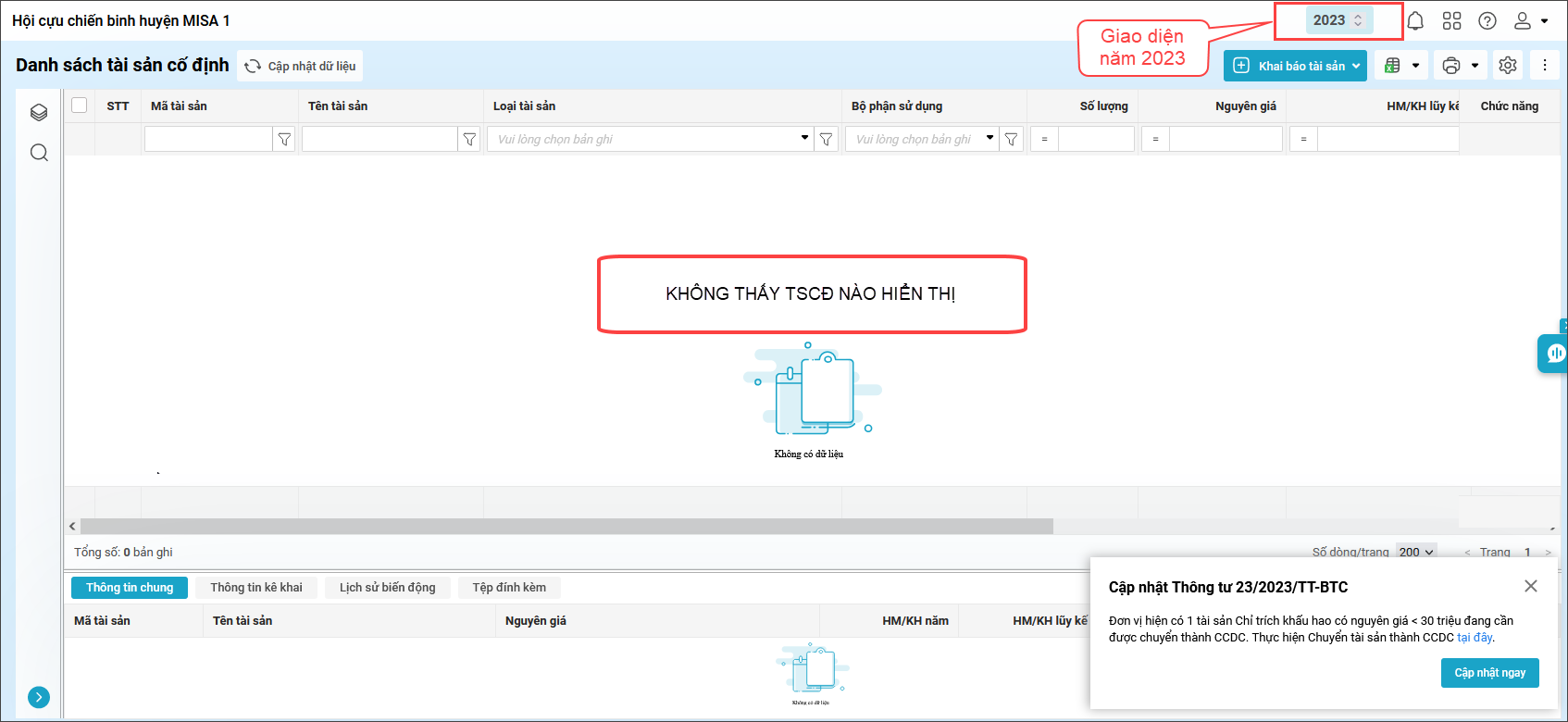Click the layers icon in left sidebar
This screenshot has width=1568, height=722.
[x=39, y=112]
